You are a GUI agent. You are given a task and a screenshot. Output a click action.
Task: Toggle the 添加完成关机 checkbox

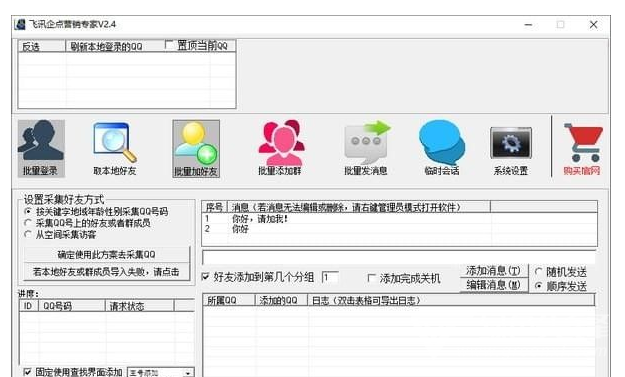coord(371,278)
